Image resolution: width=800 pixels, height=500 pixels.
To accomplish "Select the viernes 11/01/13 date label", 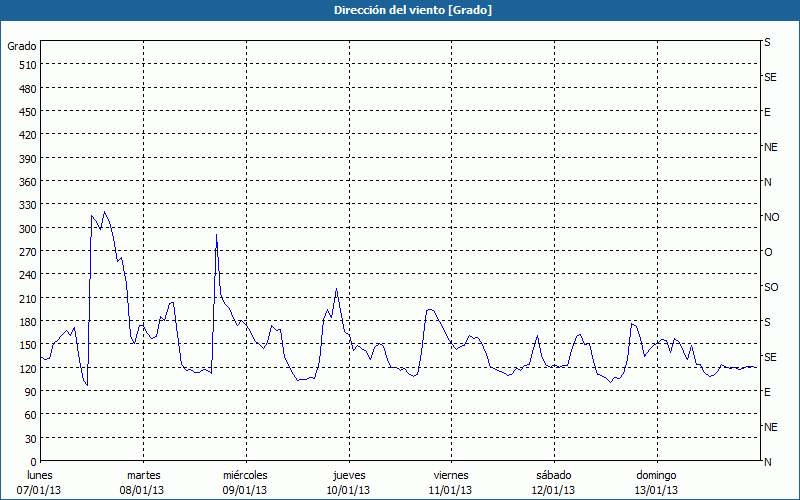I will [450, 482].
